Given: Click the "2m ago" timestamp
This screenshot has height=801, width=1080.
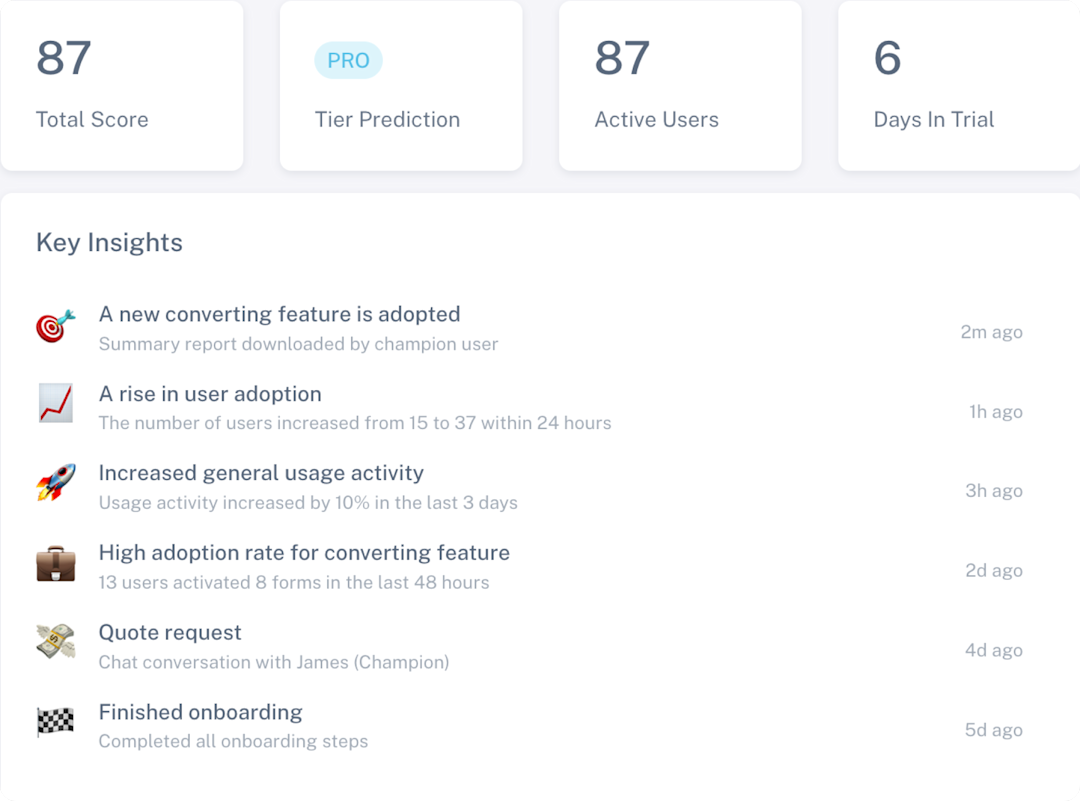Looking at the screenshot, I should click(991, 332).
